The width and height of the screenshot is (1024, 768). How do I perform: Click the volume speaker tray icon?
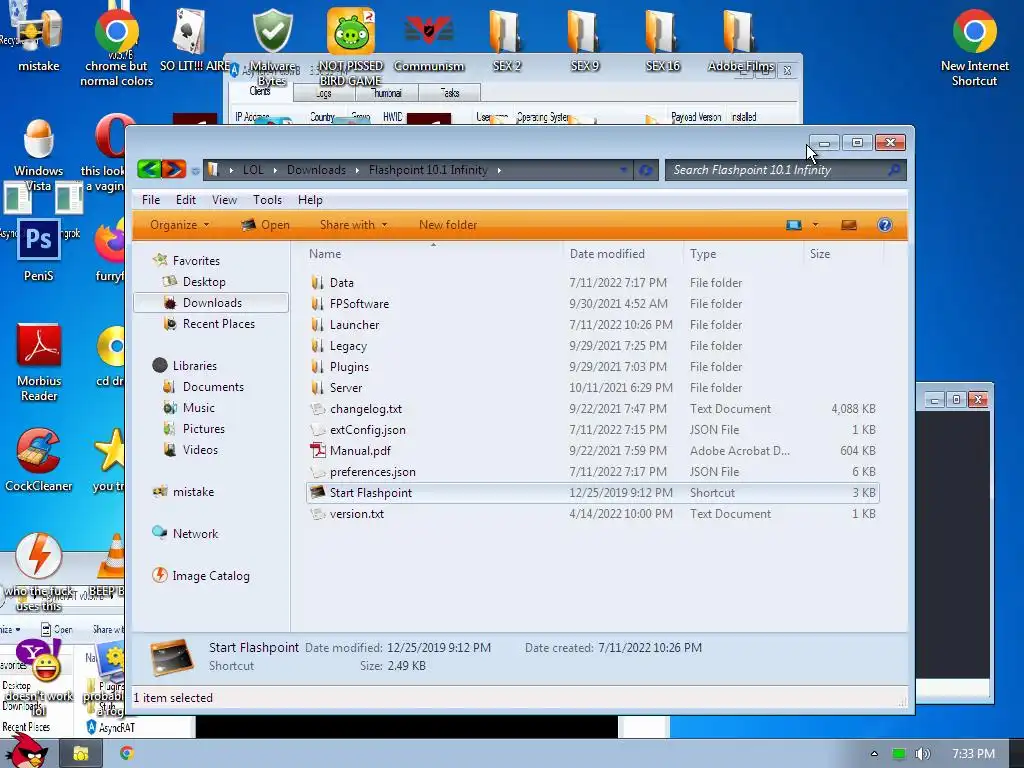[x=922, y=754]
